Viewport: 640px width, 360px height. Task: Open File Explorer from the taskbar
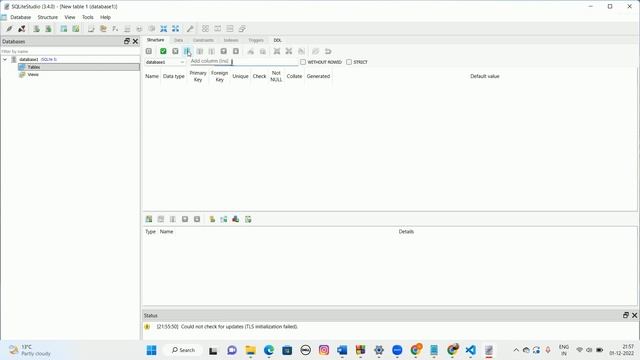(250, 350)
